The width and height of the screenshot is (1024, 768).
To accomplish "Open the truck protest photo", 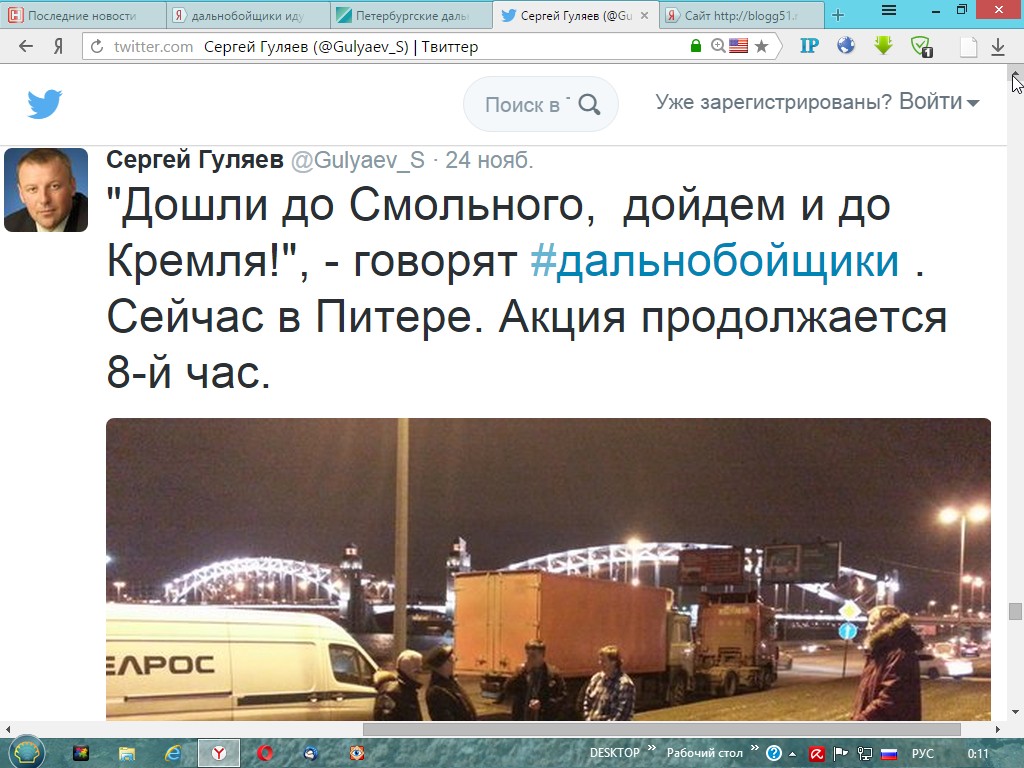I will [548, 569].
